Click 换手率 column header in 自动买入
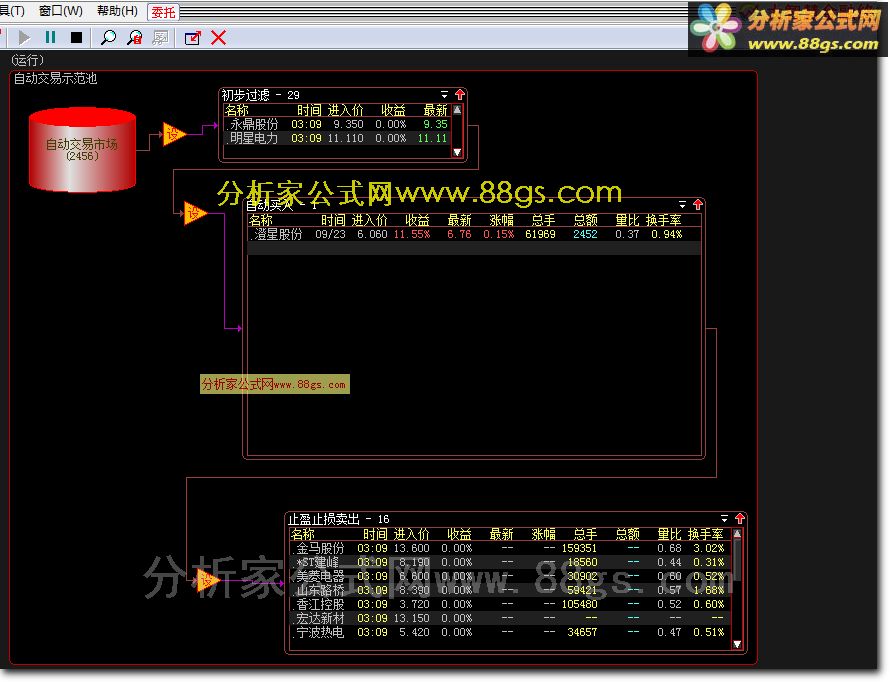Screen dimensions: 890x682 (664, 220)
